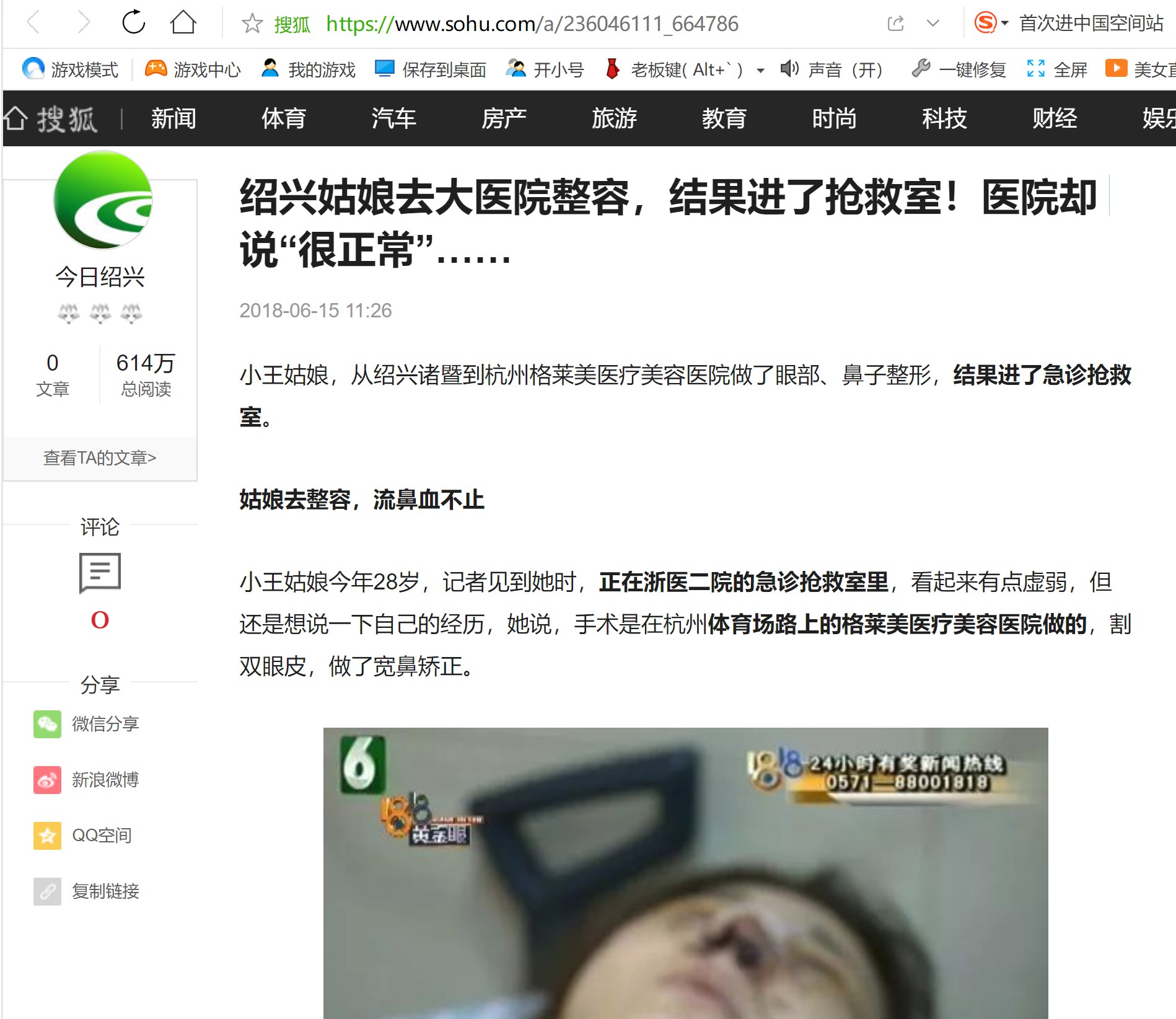Click the red comment count 0
The height and width of the screenshot is (1019, 1176).
pyautogui.click(x=100, y=620)
